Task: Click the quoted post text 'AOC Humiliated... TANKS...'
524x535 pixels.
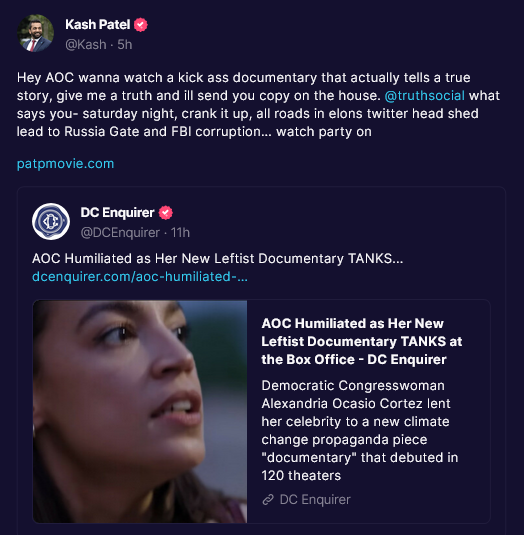Action: (x=217, y=259)
